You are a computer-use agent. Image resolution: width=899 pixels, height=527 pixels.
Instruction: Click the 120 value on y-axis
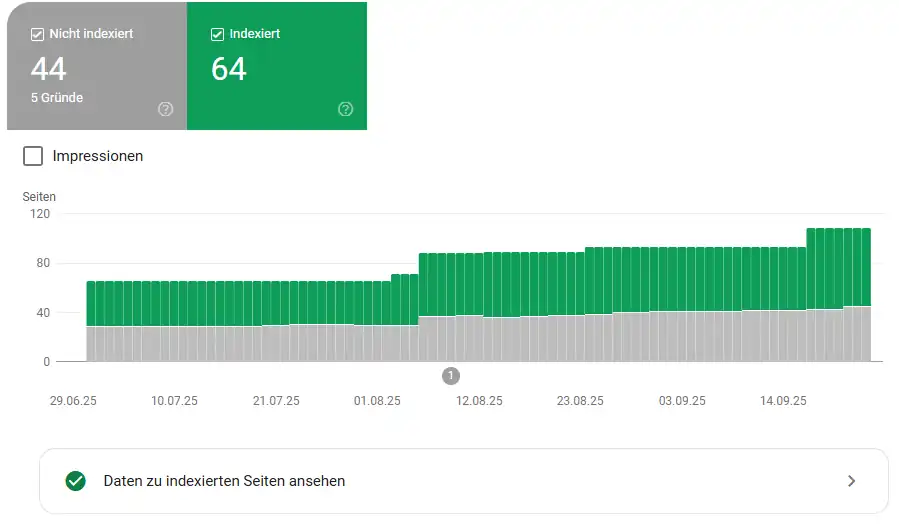pyautogui.click(x=39, y=214)
